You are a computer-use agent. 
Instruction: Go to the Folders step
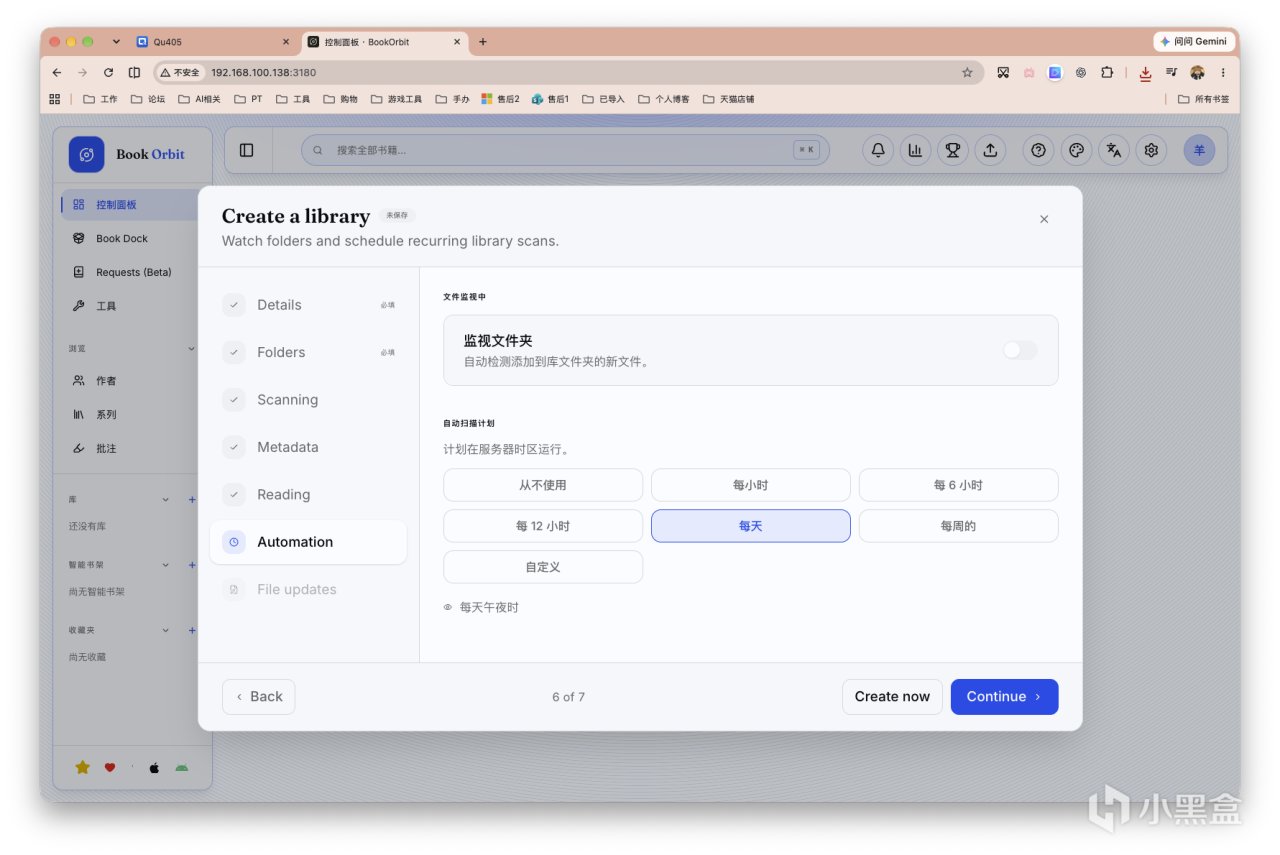(x=308, y=352)
